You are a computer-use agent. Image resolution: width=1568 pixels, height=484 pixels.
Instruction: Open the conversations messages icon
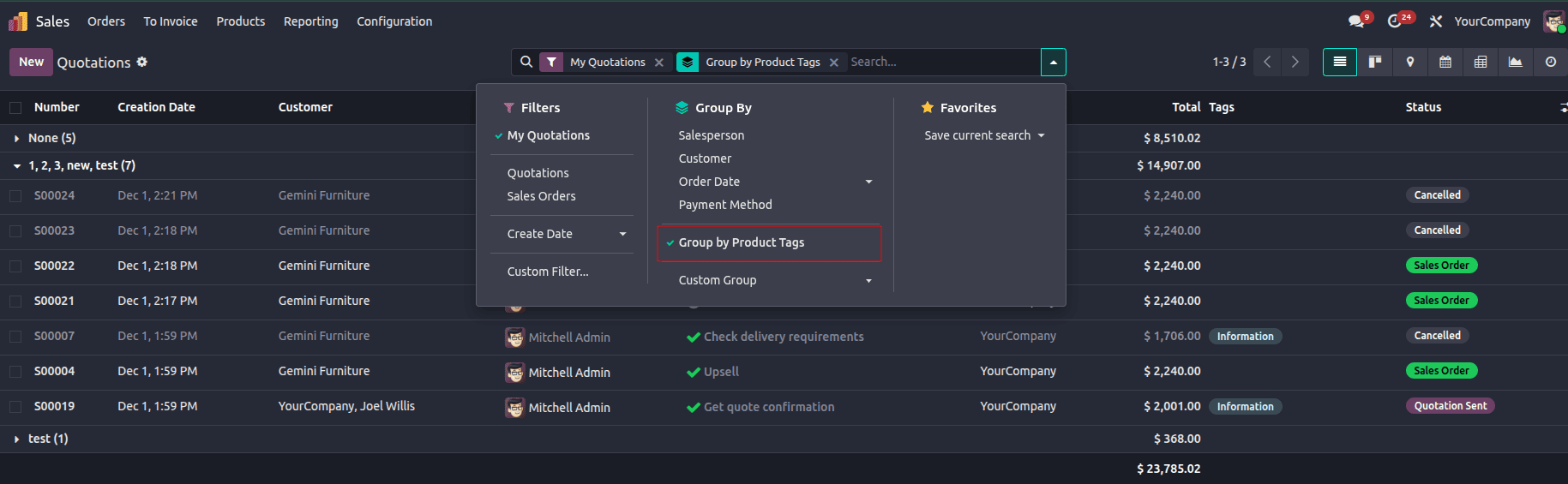tap(1356, 21)
